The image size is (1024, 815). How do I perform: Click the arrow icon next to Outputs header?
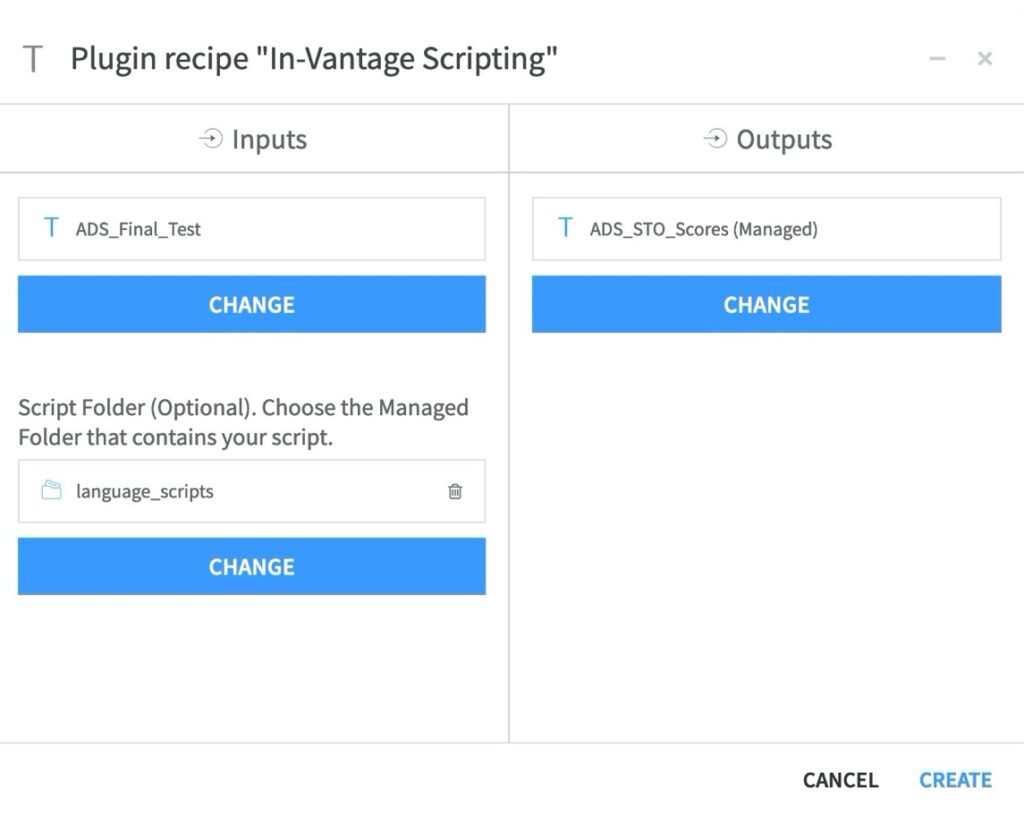(x=716, y=139)
